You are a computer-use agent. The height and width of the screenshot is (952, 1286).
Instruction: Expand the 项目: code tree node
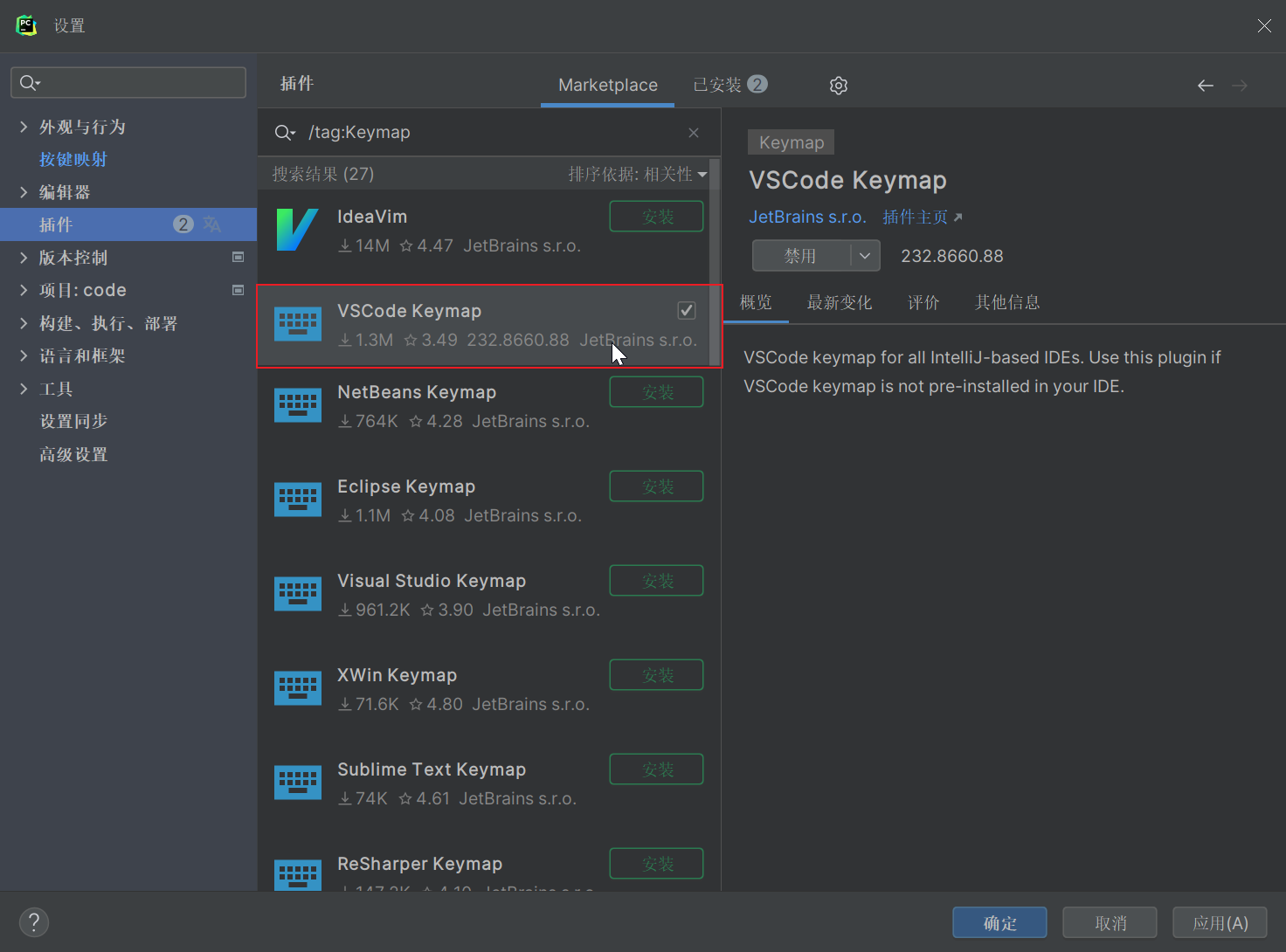[24, 290]
